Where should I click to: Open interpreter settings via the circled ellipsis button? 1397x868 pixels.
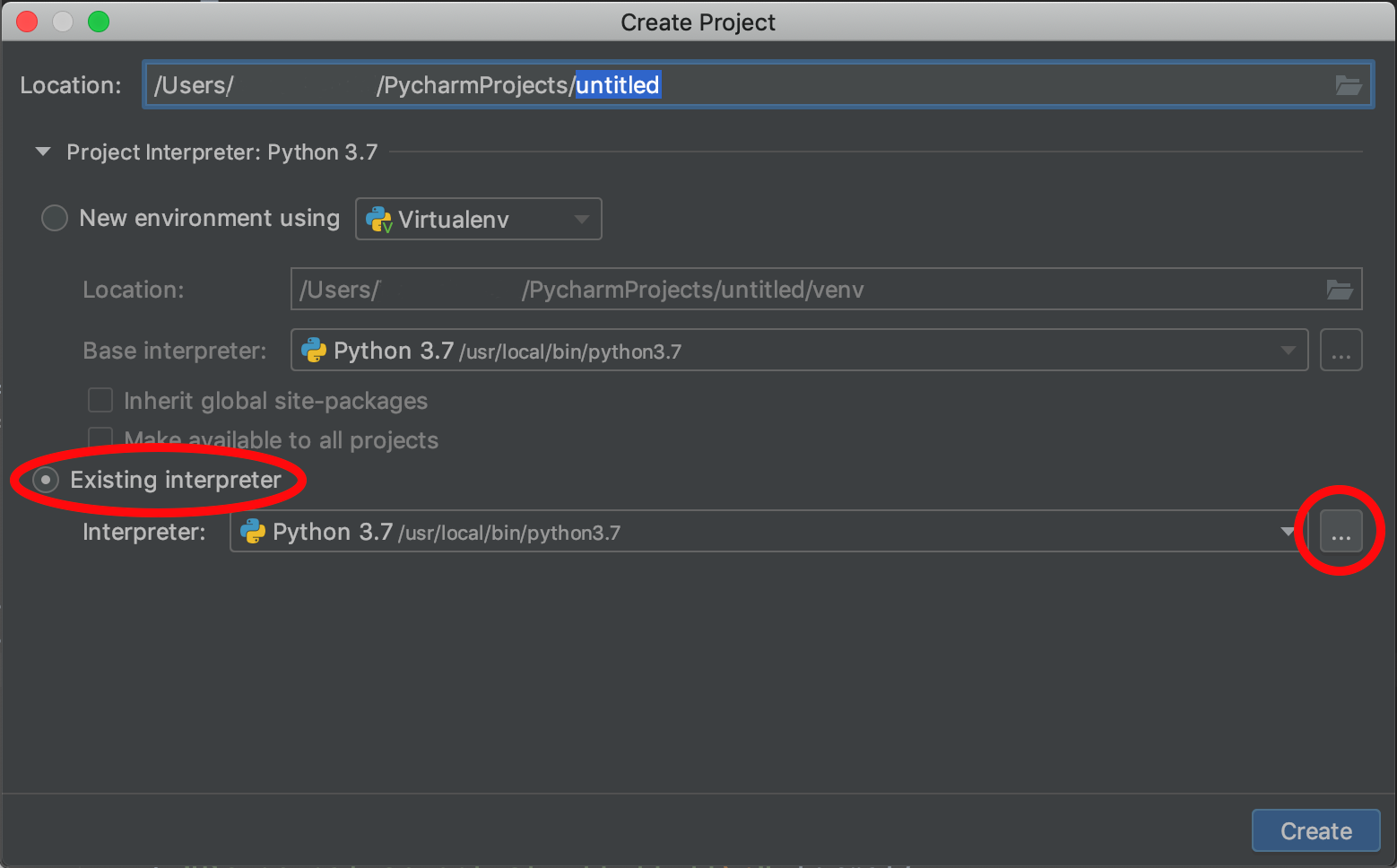coord(1341,532)
